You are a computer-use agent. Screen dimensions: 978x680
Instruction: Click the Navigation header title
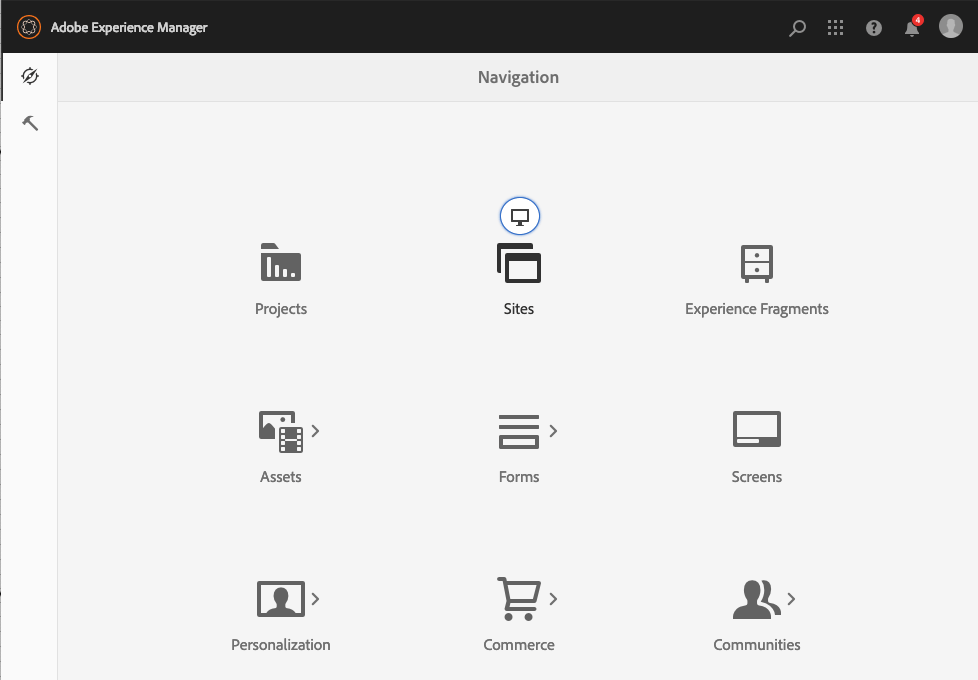point(518,76)
